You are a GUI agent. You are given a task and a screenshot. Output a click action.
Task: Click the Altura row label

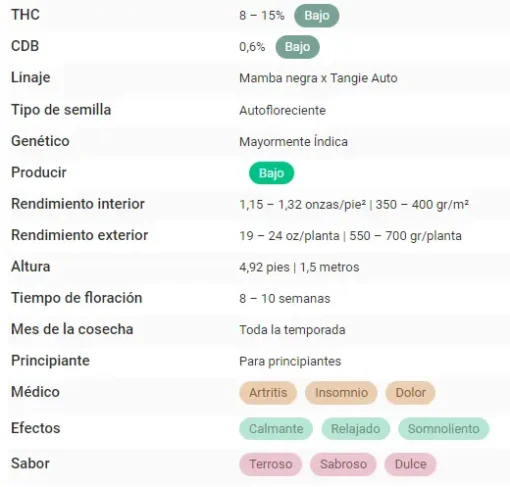[31, 267]
